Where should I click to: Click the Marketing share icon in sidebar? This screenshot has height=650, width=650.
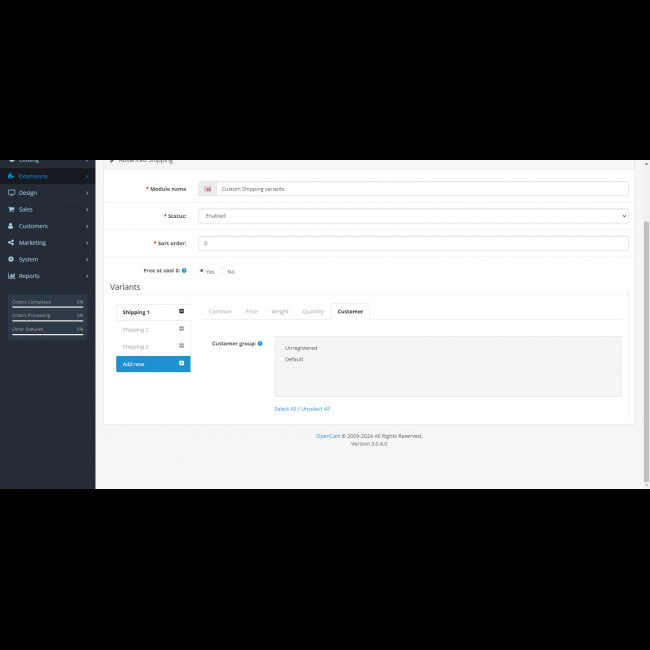point(11,242)
